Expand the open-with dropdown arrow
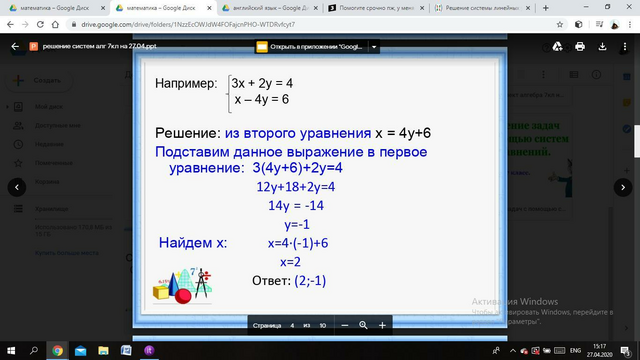640x360 pixels. 374,47
